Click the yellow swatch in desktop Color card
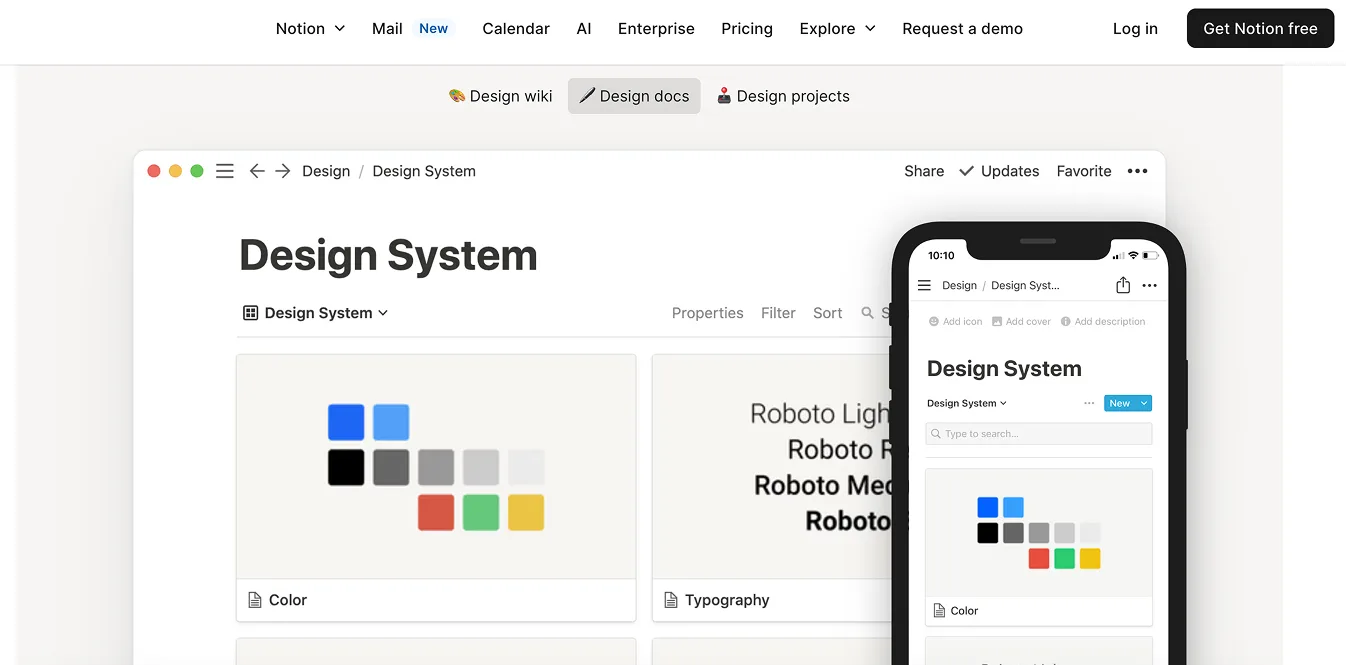 tap(526, 512)
